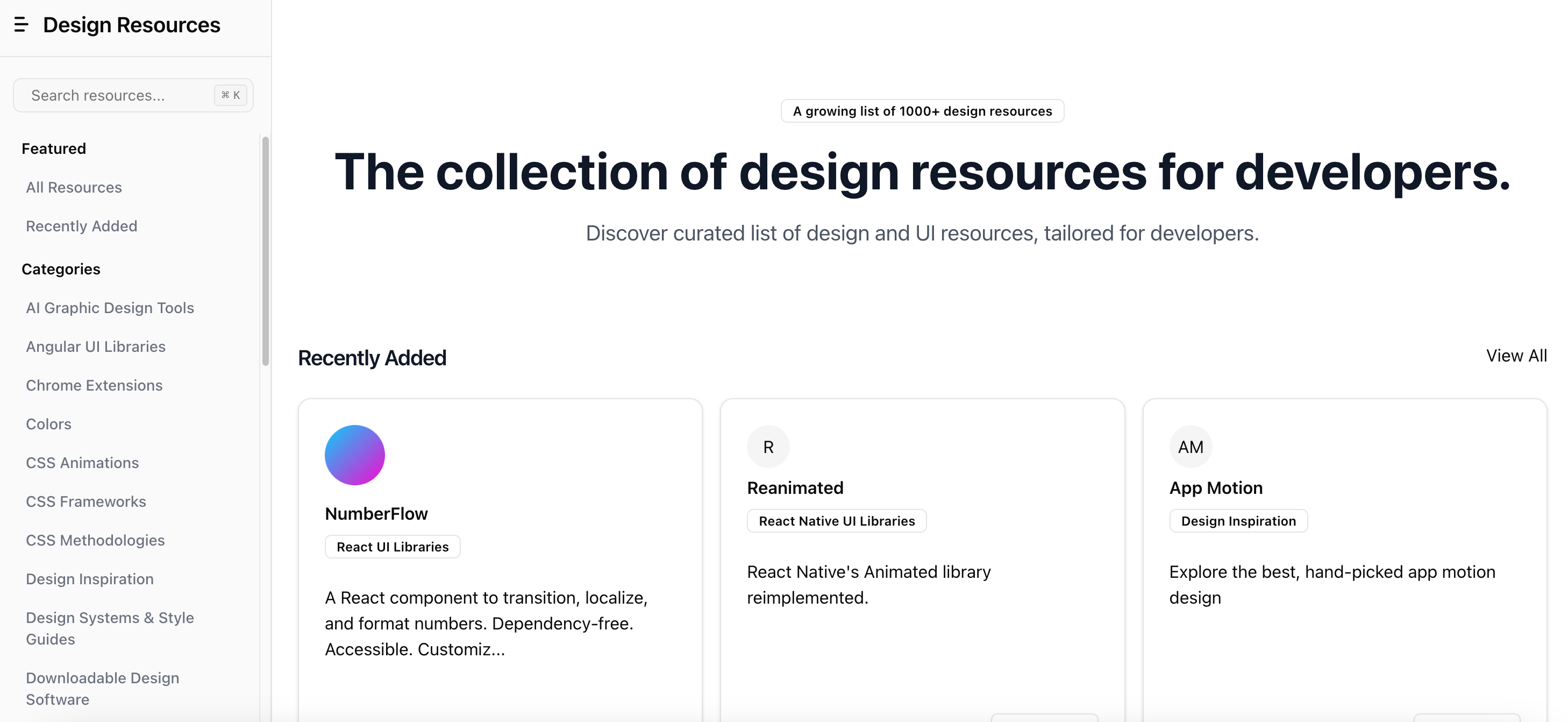The height and width of the screenshot is (722, 1568).
Task: Open Design Systems & Style Guides category
Action: (x=110, y=628)
